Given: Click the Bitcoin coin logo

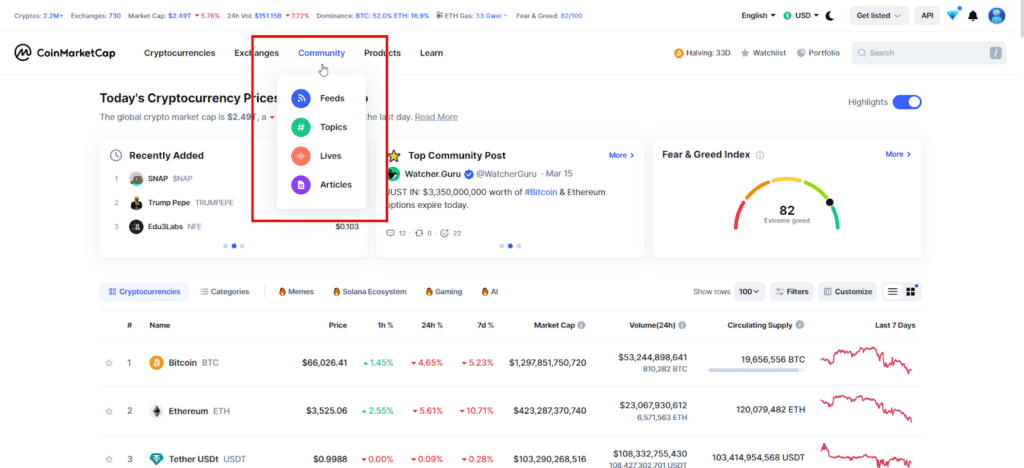Looking at the screenshot, I should [x=156, y=362].
